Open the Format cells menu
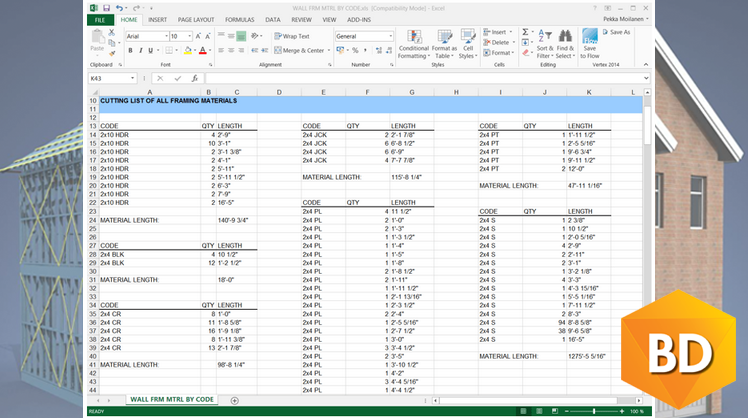Screen dimensions: 748x418 click(x=499, y=53)
